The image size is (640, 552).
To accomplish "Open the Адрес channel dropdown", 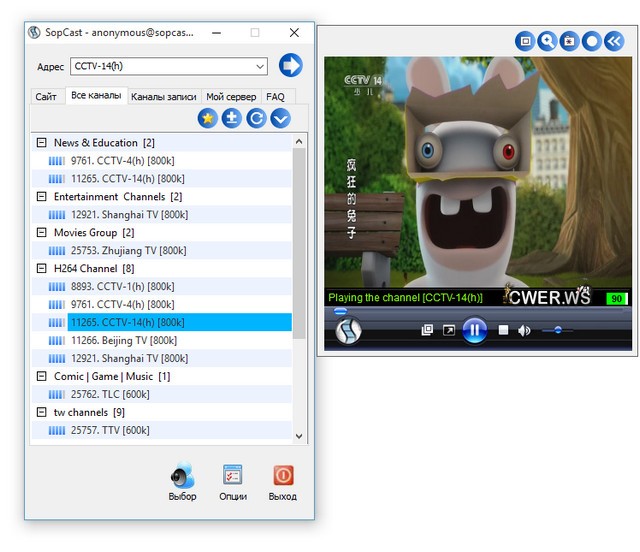I will pos(260,67).
